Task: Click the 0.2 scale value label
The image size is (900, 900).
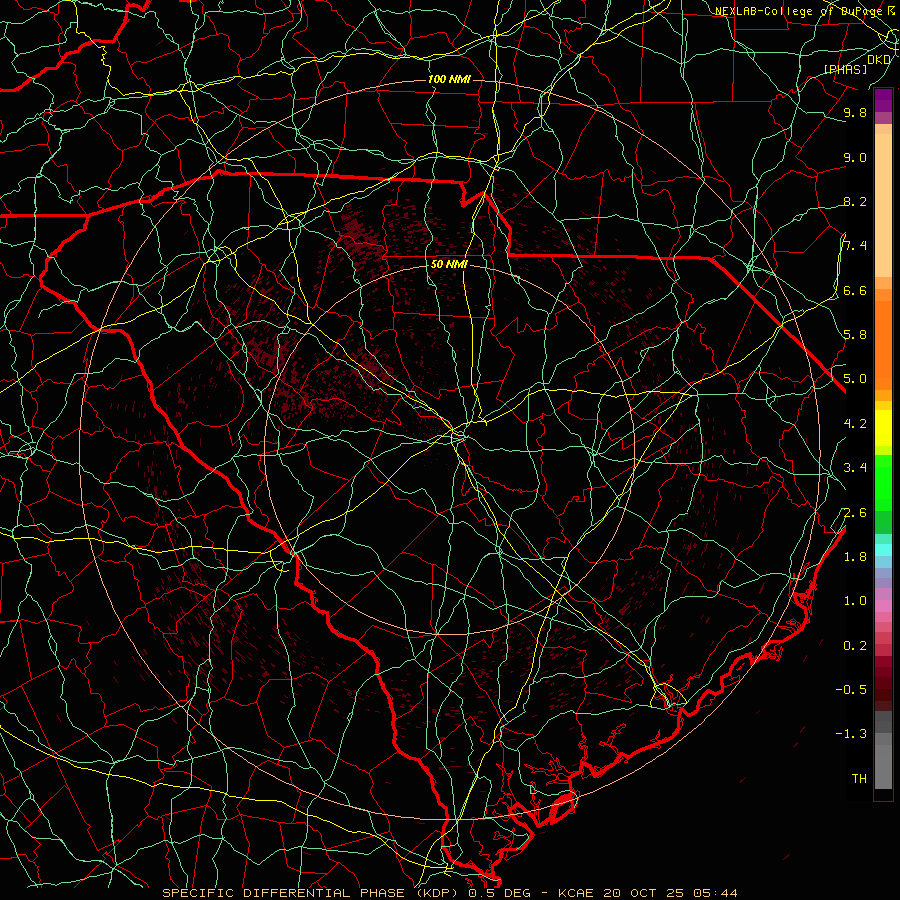Action: pyautogui.click(x=855, y=646)
